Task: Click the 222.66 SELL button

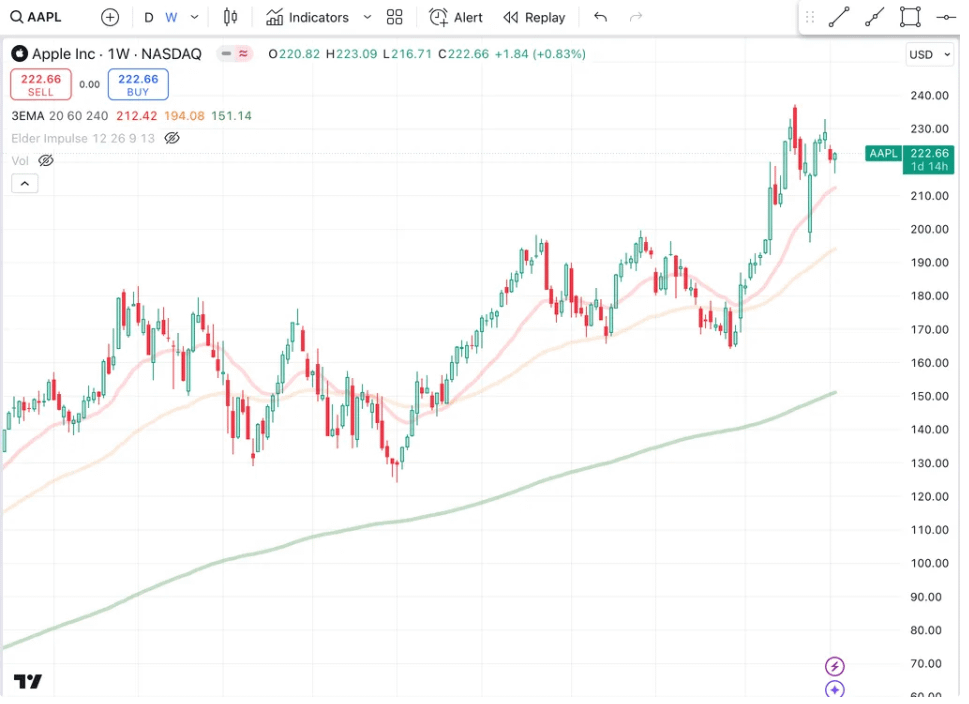Action: pyautogui.click(x=41, y=85)
